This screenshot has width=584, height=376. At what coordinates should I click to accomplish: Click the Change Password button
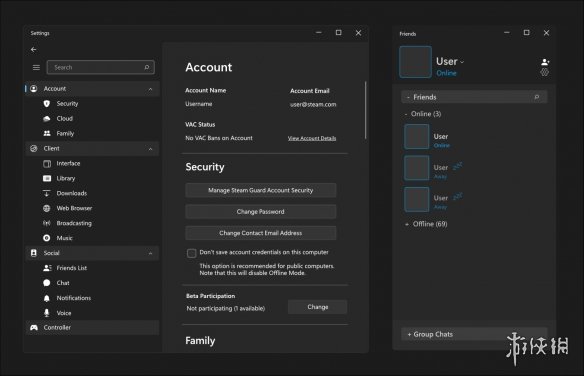pos(261,211)
